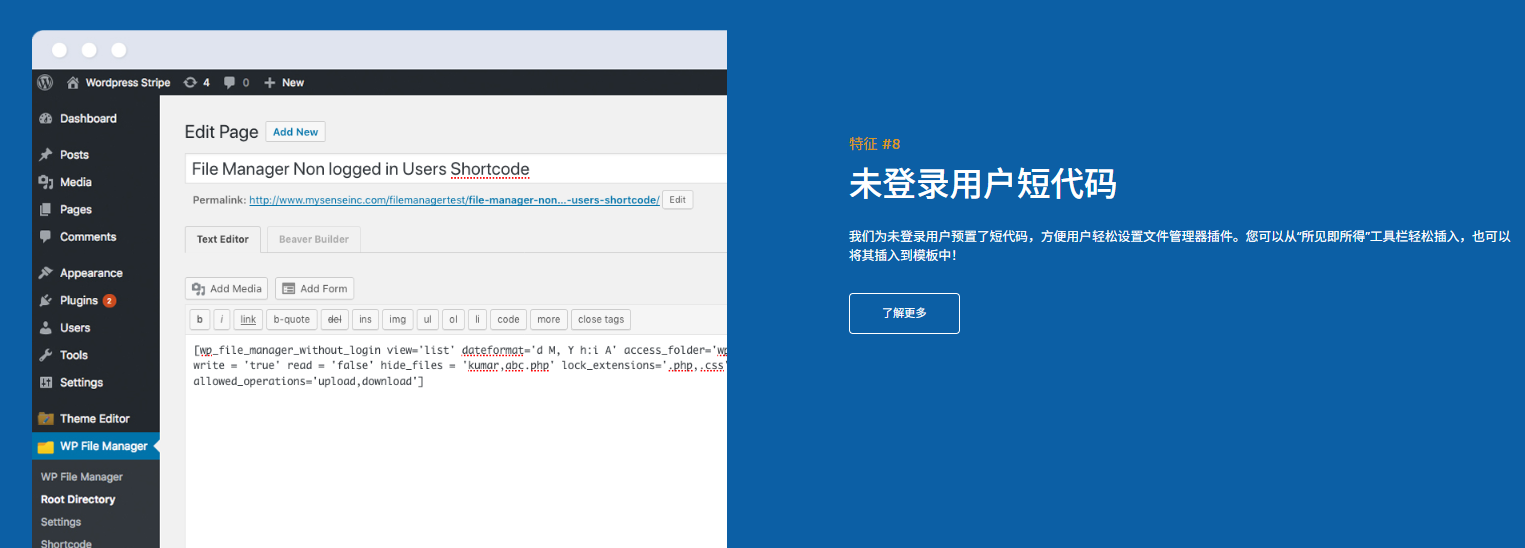Image resolution: width=1525 pixels, height=548 pixels.
Task: Click the WP File Manager yellow folder icon
Action: coord(45,446)
